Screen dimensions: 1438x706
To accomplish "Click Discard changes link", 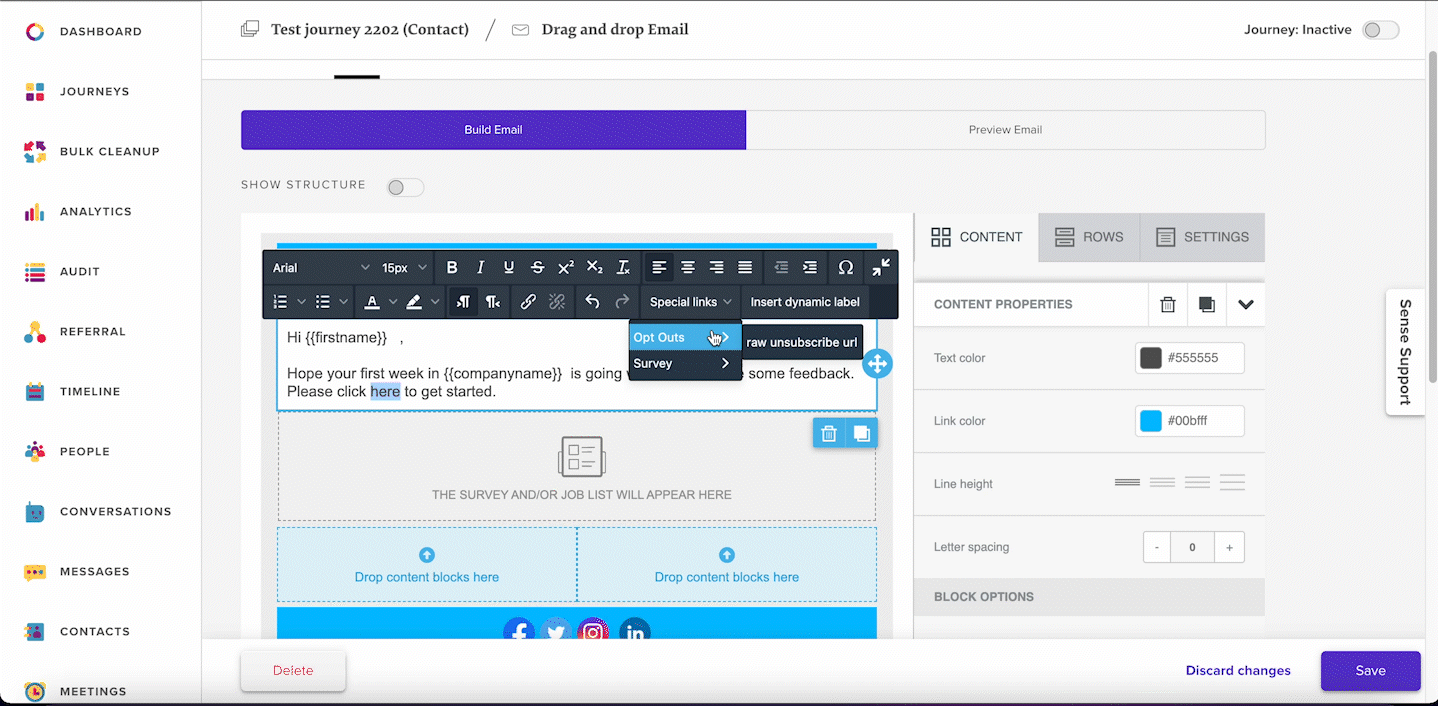I will point(1238,671).
